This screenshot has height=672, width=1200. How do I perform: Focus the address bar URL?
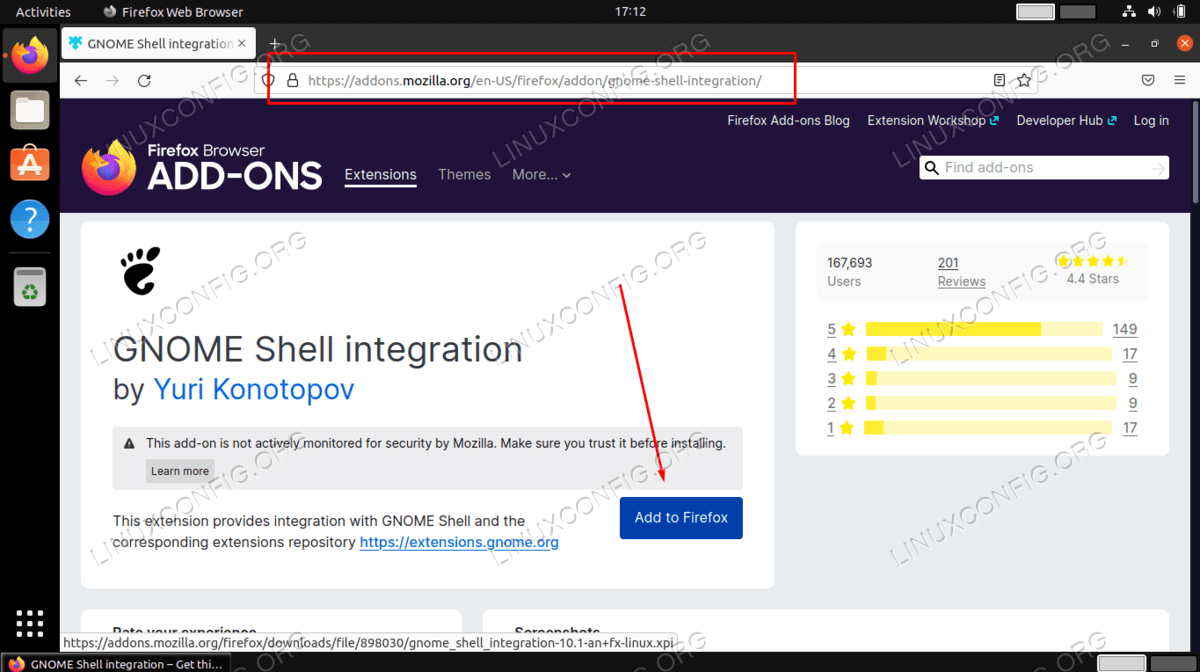[x=534, y=81]
